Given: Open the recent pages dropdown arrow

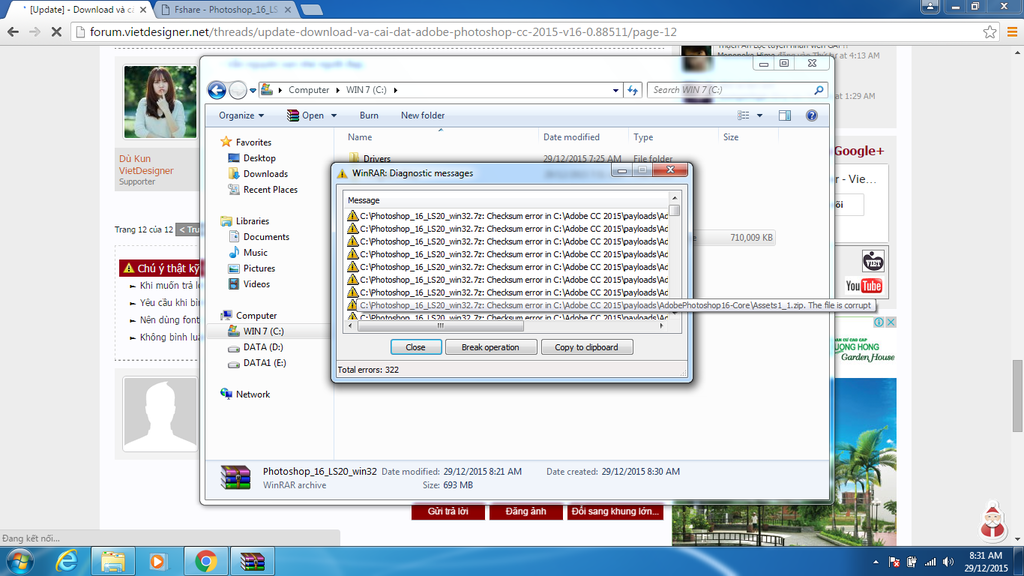Looking at the screenshot, I should (253, 90).
